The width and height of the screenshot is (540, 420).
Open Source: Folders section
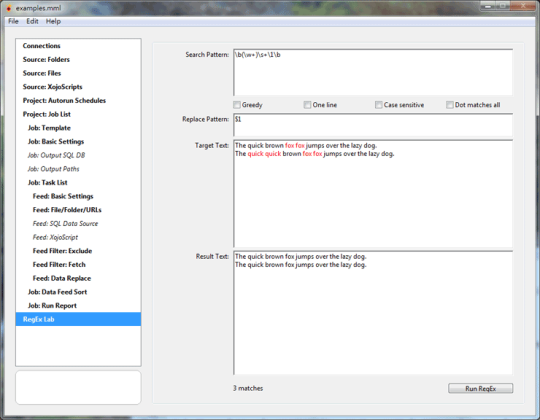click(78, 60)
